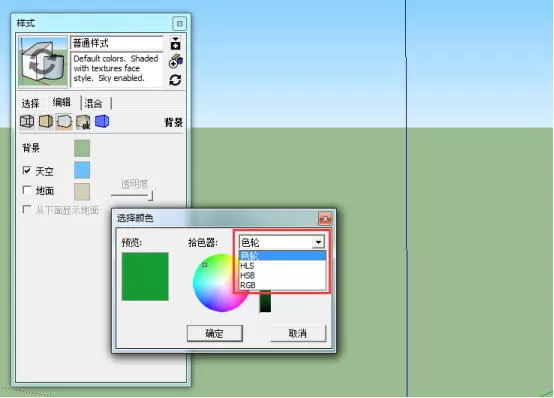Select Background settings icon
The height and width of the screenshot is (398, 554).
point(64,122)
